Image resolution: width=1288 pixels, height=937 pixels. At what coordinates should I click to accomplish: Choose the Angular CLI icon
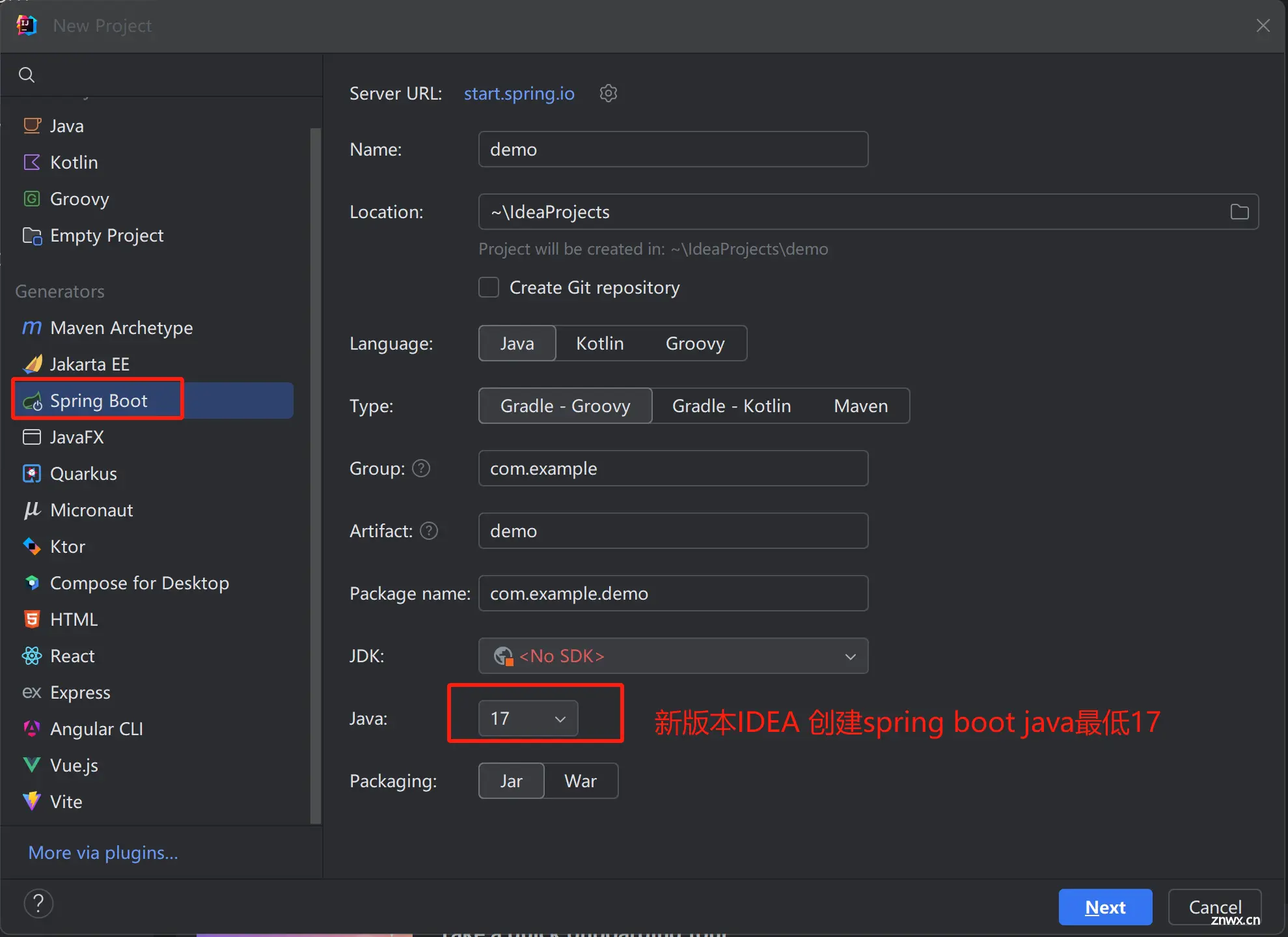pos(32,729)
